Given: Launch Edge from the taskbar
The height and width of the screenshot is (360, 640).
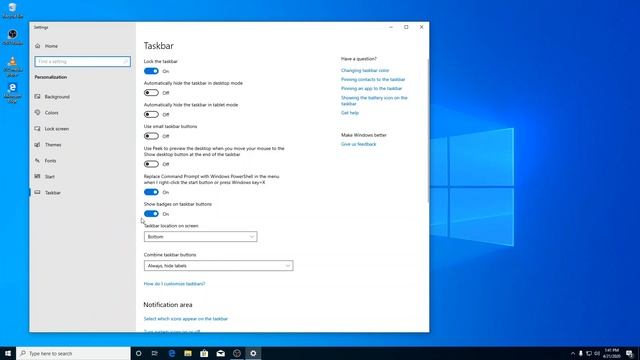Looking at the screenshot, I should [x=171, y=353].
